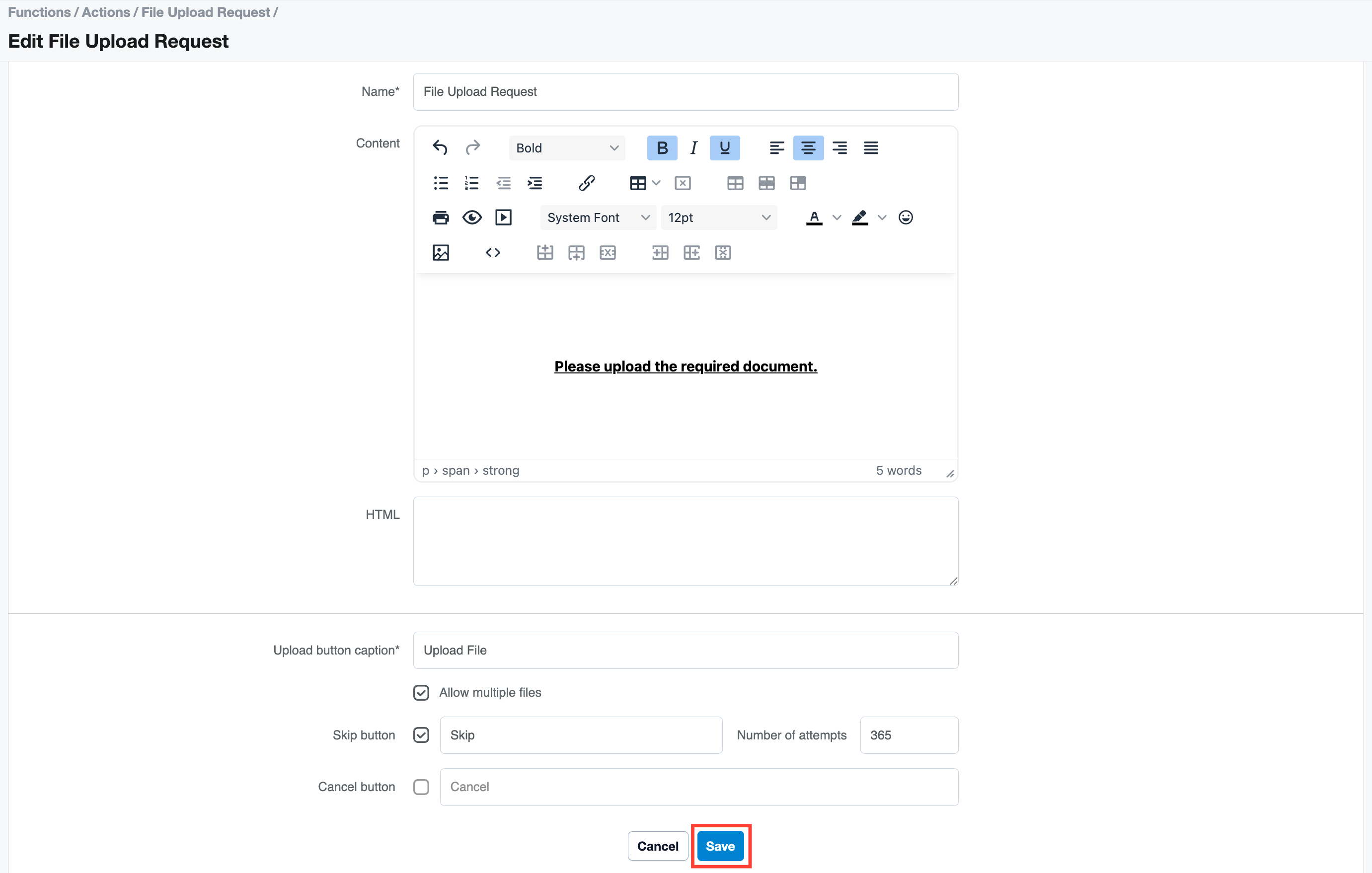Go to Actions in breadcrumb
The width and height of the screenshot is (1372, 873).
[105, 12]
